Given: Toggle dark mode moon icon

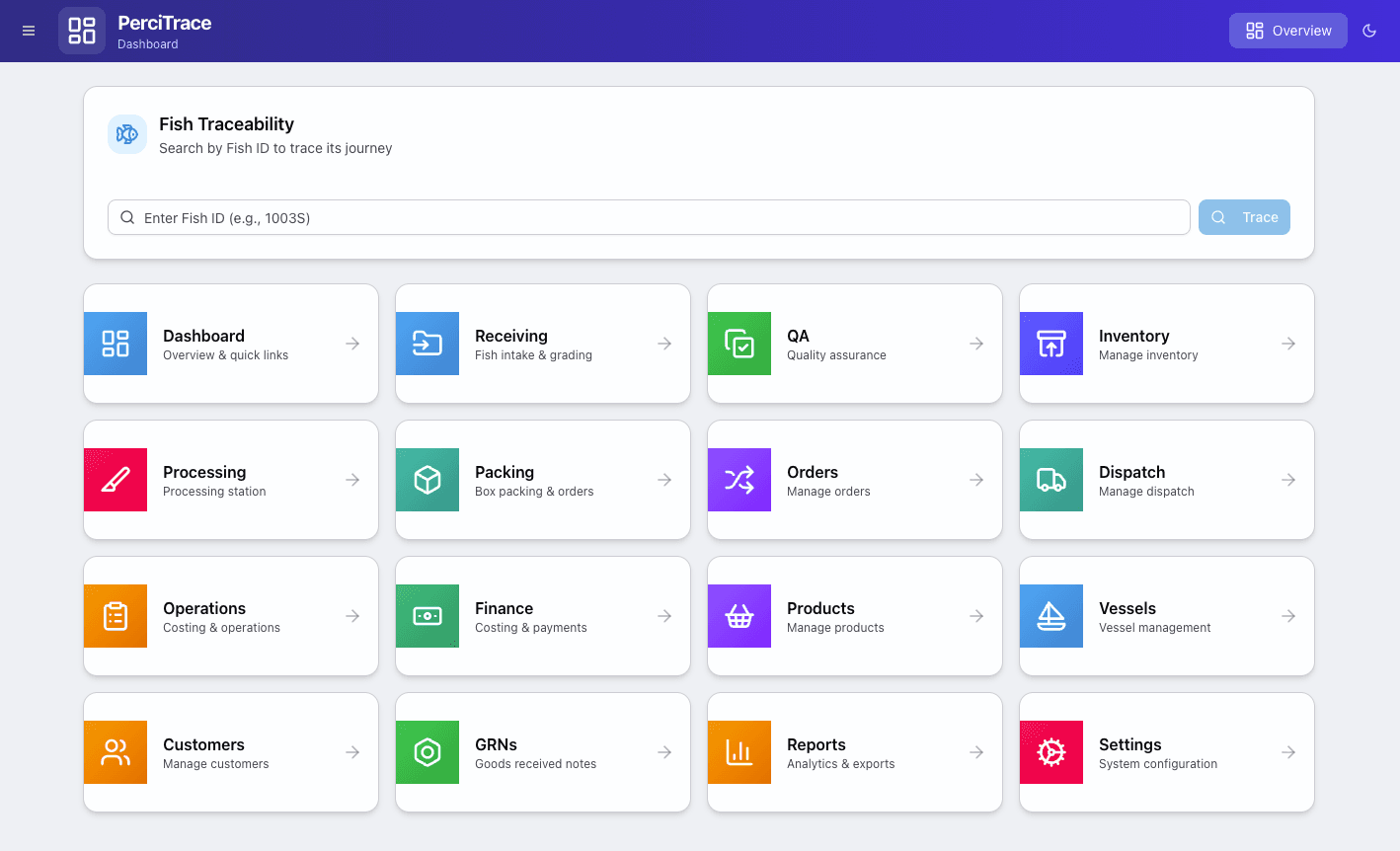Looking at the screenshot, I should [x=1369, y=31].
